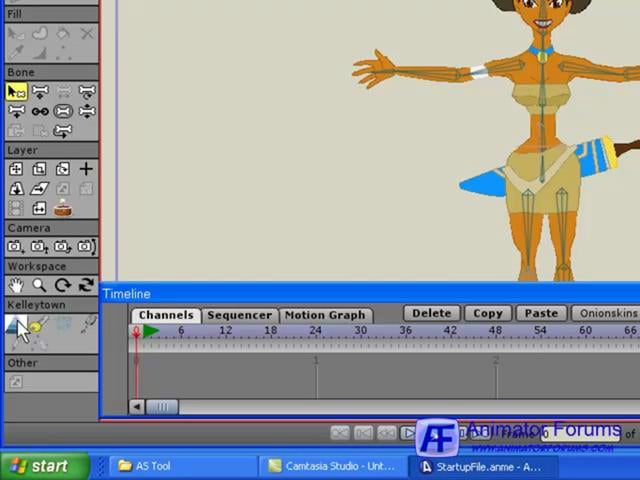Image resolution: width=640 pixels, height=480 pixels.
Task: Pick the Shear Layer parallelogram tool
Action: pyautogui.click(x=40, y=189)
